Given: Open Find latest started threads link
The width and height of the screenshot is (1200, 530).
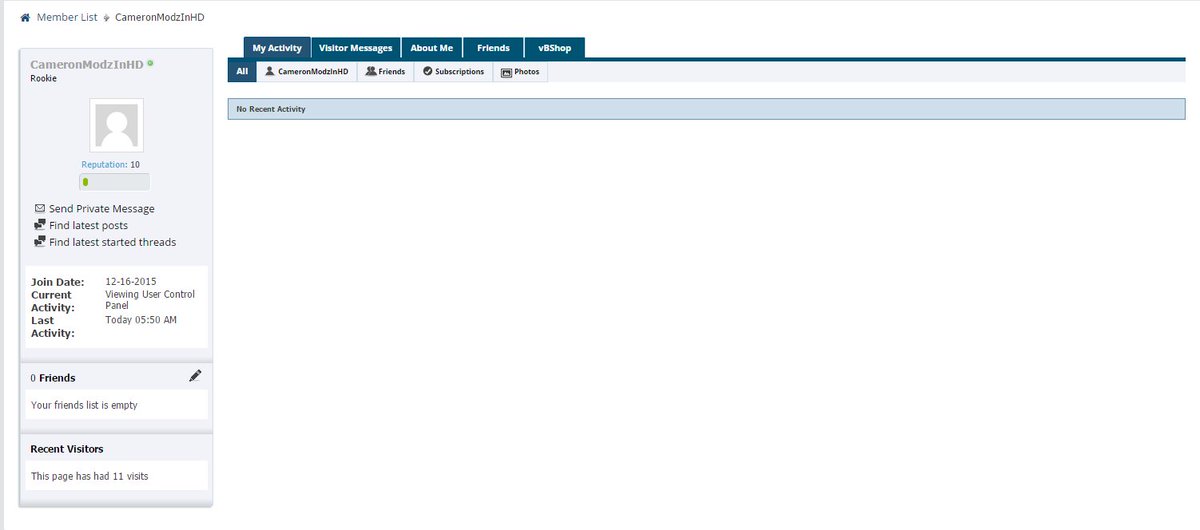Looking at the screenshot, I should (x=112, y=242).
